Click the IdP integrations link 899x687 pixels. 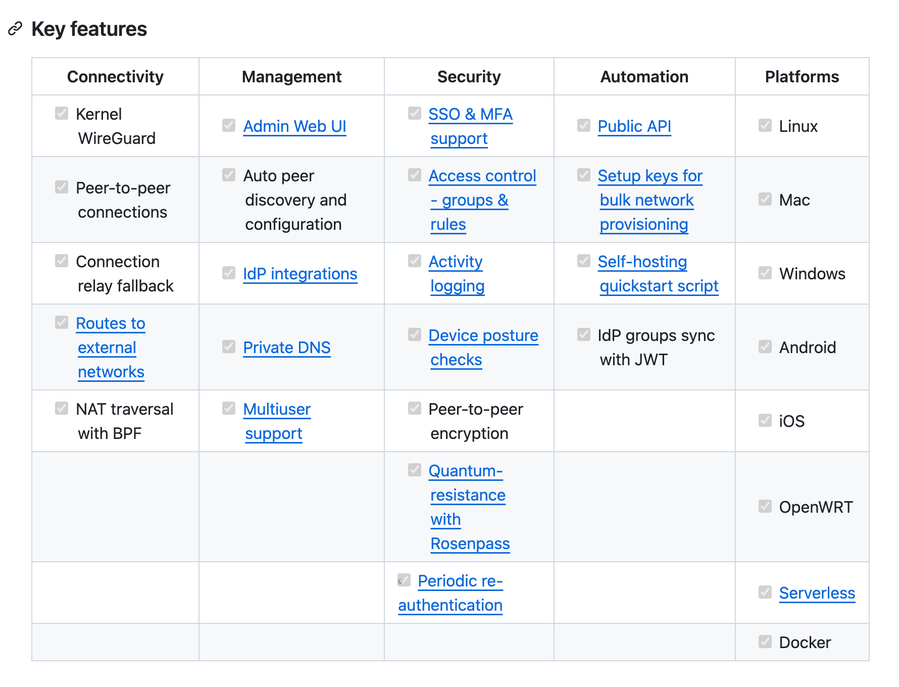299,274
